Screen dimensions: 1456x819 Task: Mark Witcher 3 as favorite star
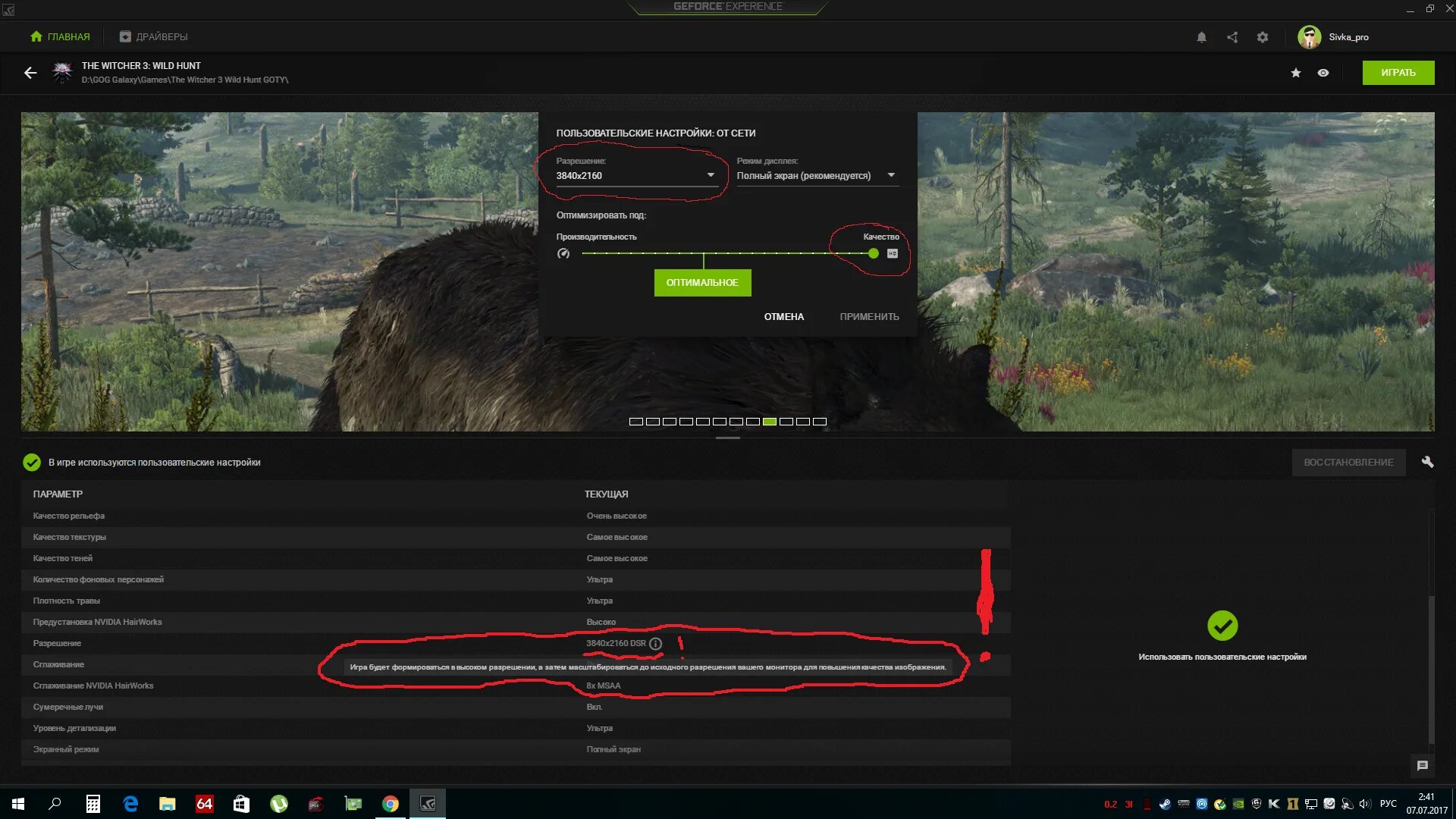1296,73
